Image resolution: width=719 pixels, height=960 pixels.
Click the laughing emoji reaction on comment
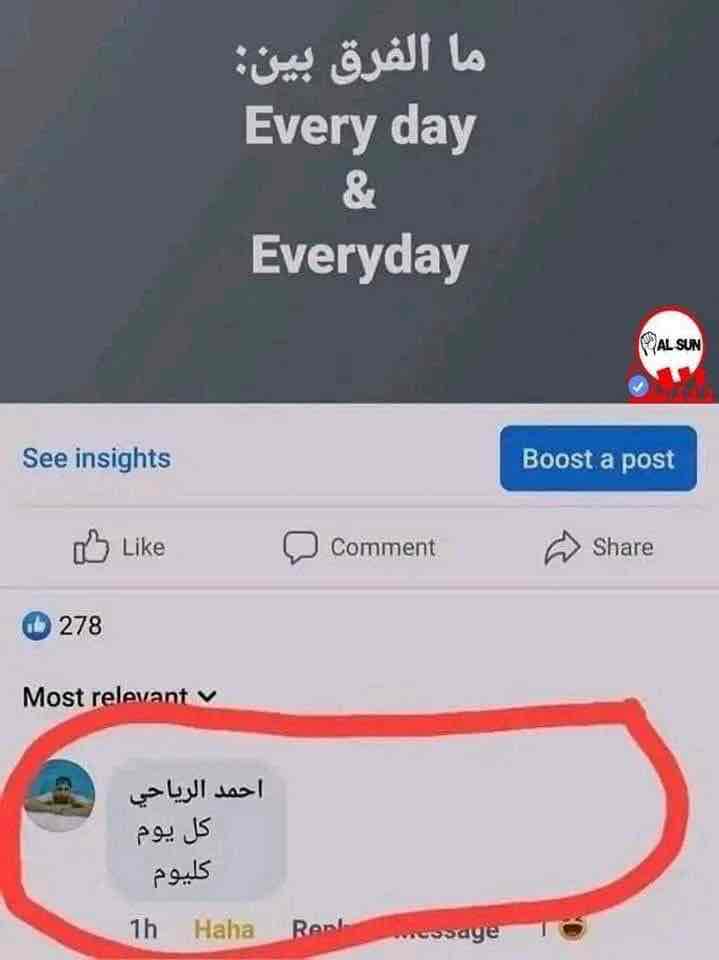pos(573,929)
